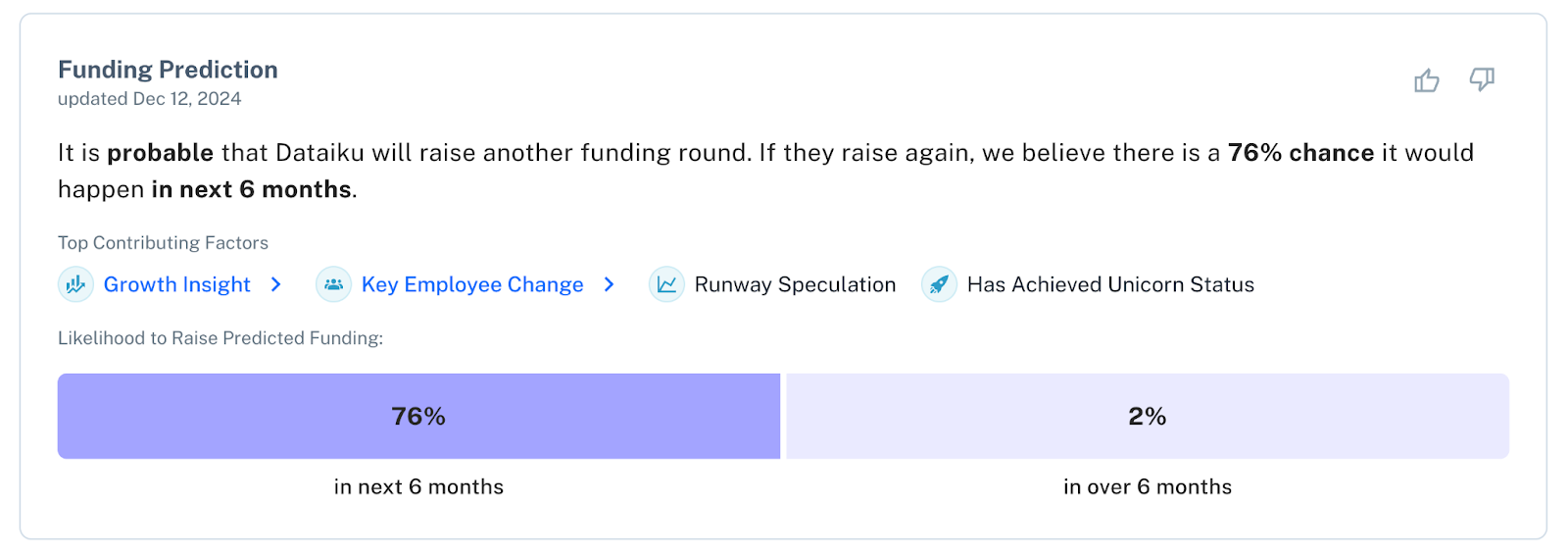Click the Has Achieved Unicorn Status label
Screen dimensions: 1568x555
coord(1110,285)
